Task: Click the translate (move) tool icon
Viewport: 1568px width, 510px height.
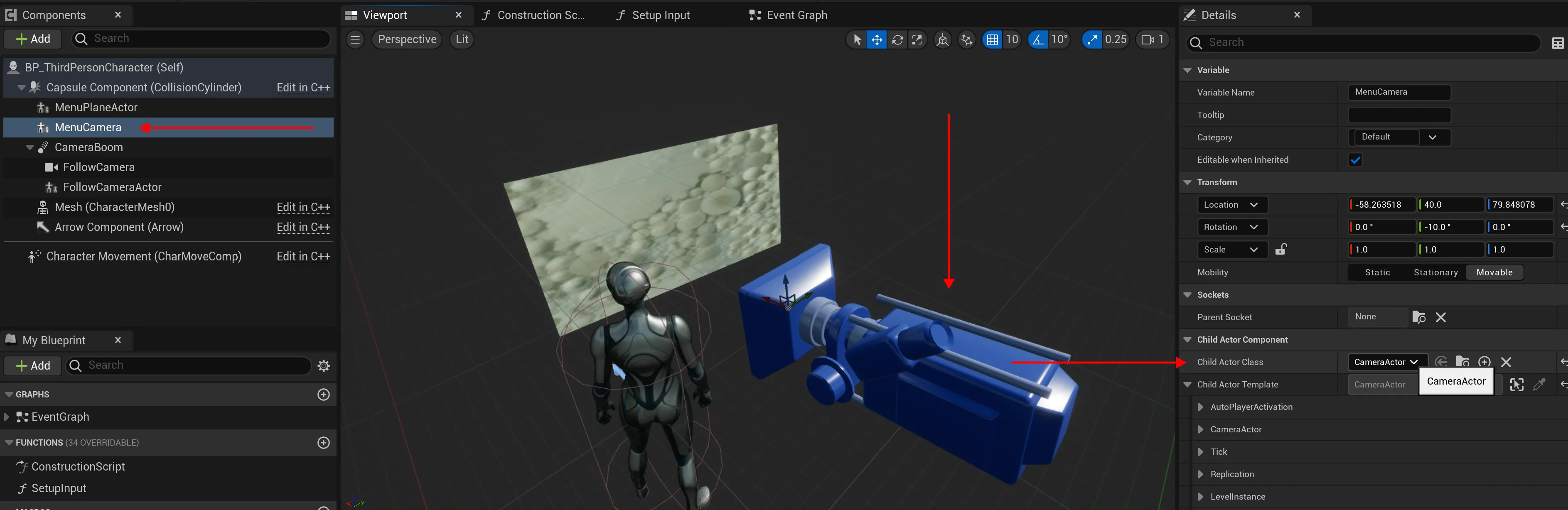Action: click(x=877, y=39)
